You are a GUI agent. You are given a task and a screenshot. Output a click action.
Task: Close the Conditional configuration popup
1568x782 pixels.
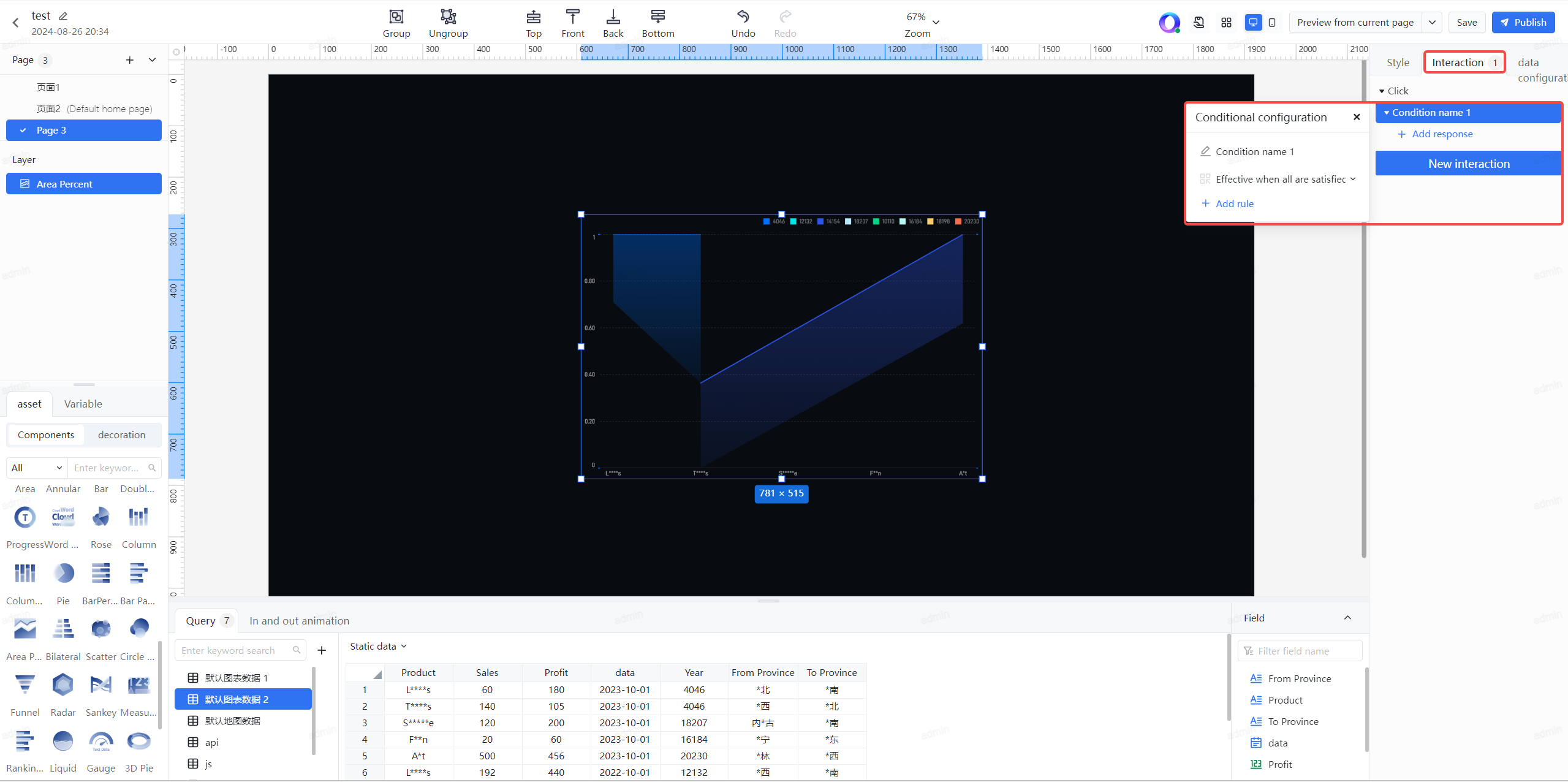(x=1357, y=117)
